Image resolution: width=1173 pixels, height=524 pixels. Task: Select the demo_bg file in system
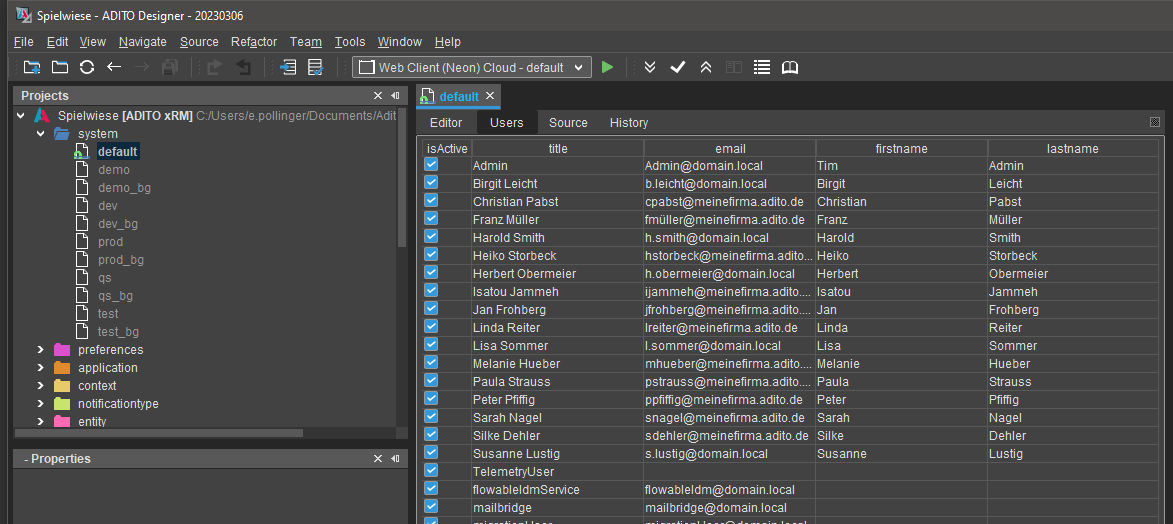(124, 188)
